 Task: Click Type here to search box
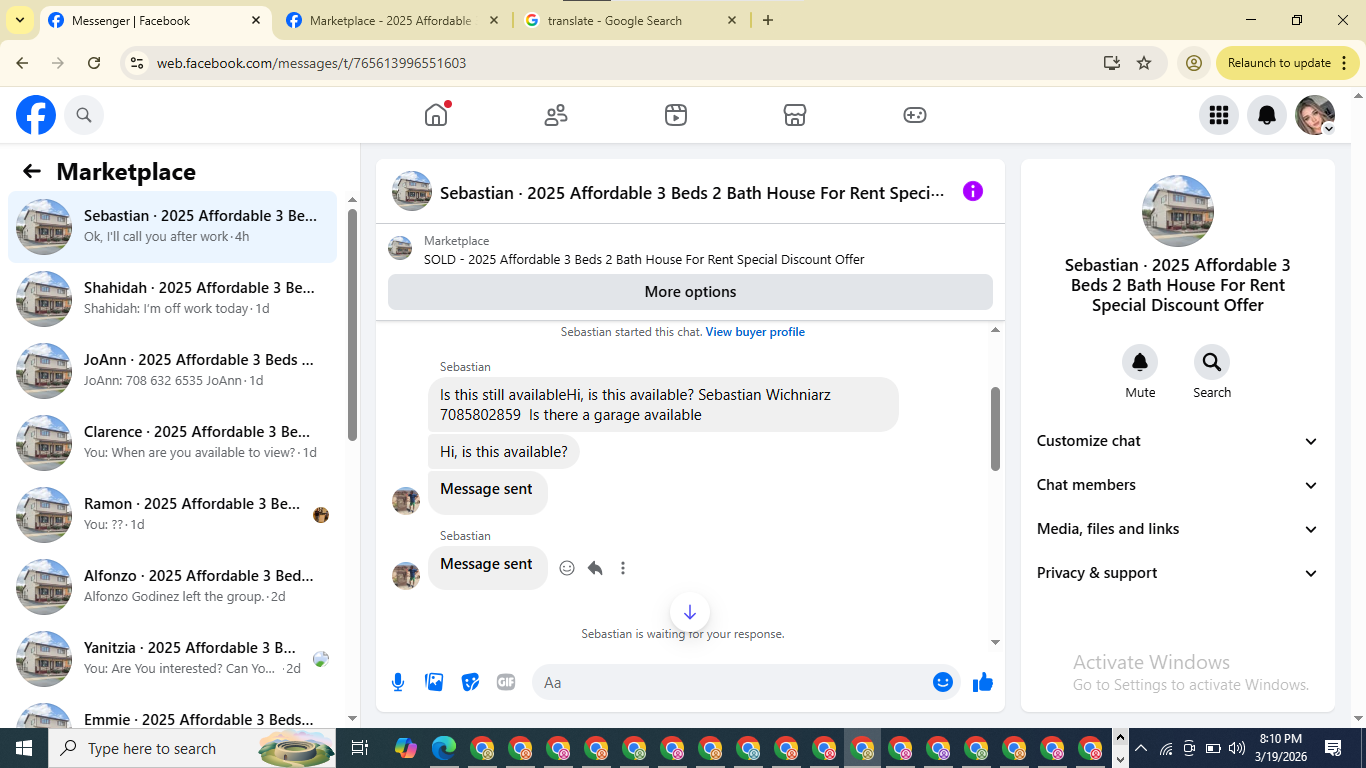(194, 748)
